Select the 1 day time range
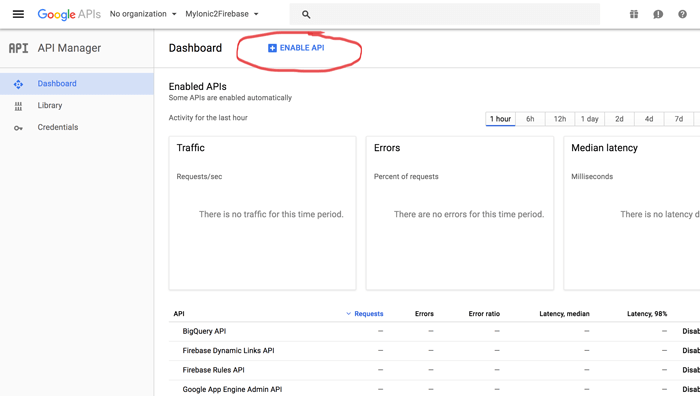 click(x=590, y=119)
